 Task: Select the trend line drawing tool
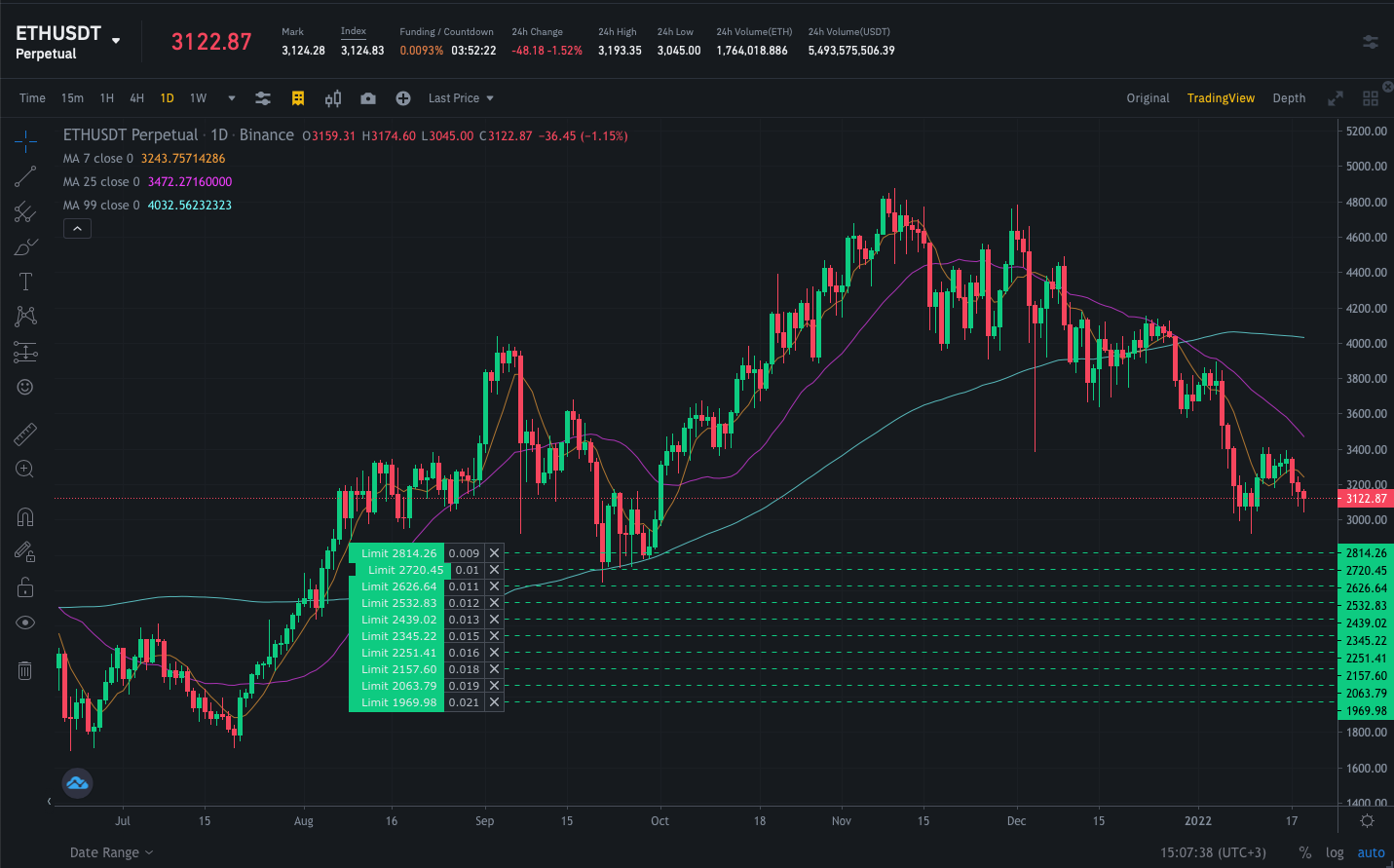25,176
